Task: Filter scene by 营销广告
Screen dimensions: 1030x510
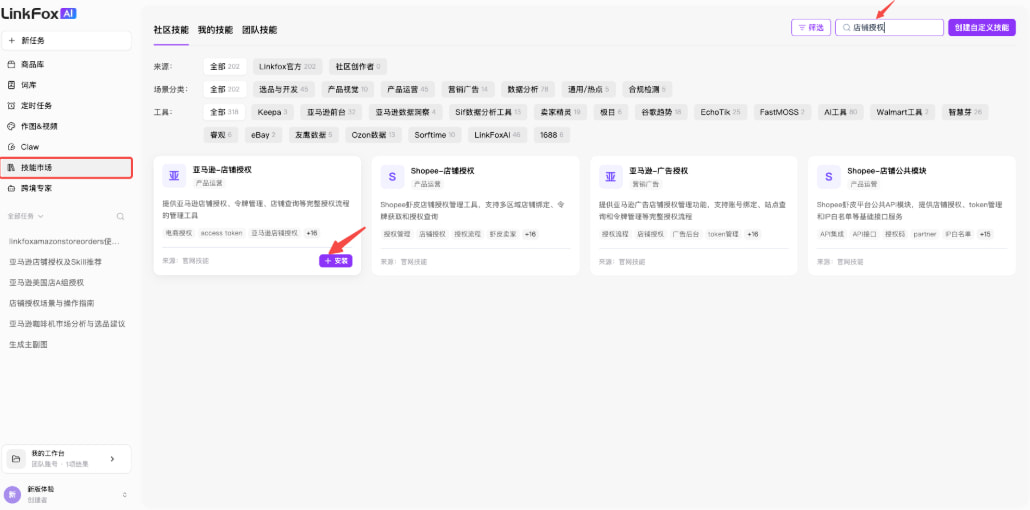Action: tap(468, 89)
